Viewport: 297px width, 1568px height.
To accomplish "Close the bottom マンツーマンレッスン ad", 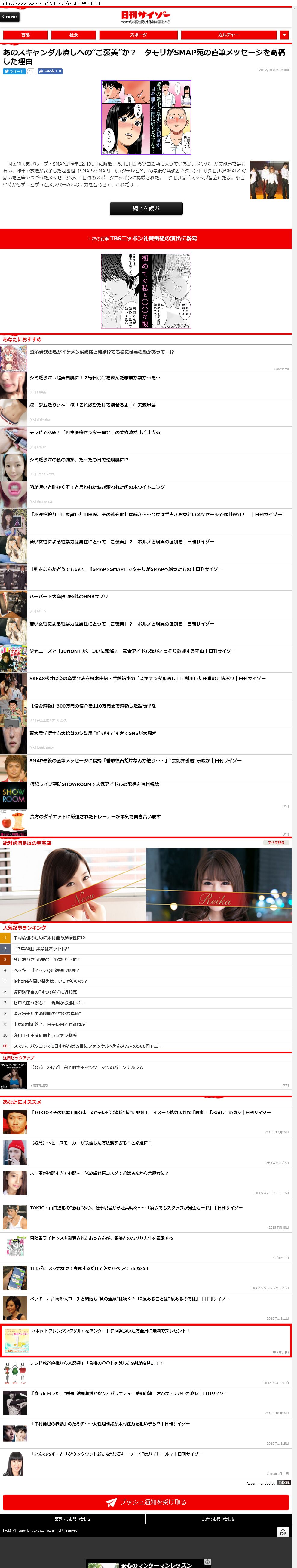I will coord(207,1562).
